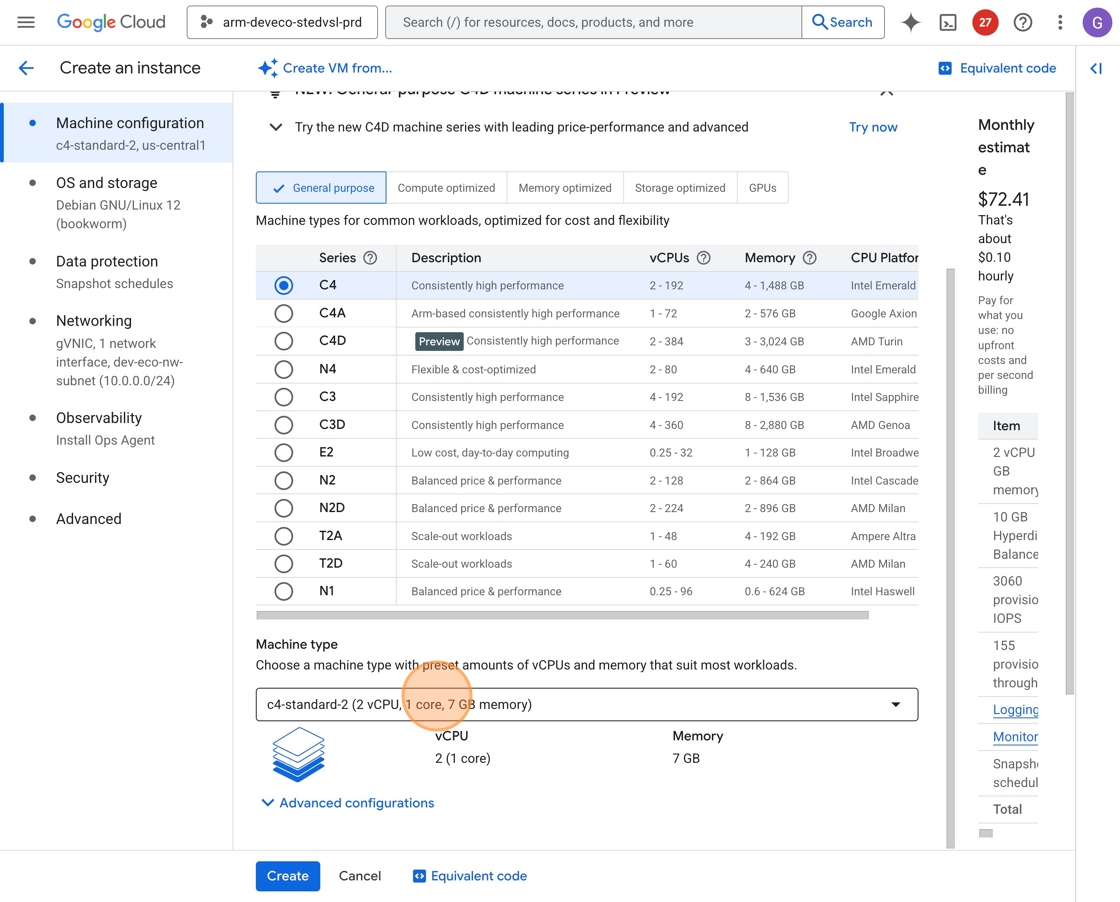The image size is (1120, 902).
Task: Select the C3 series radio button
Action: [x=284, y=397]
